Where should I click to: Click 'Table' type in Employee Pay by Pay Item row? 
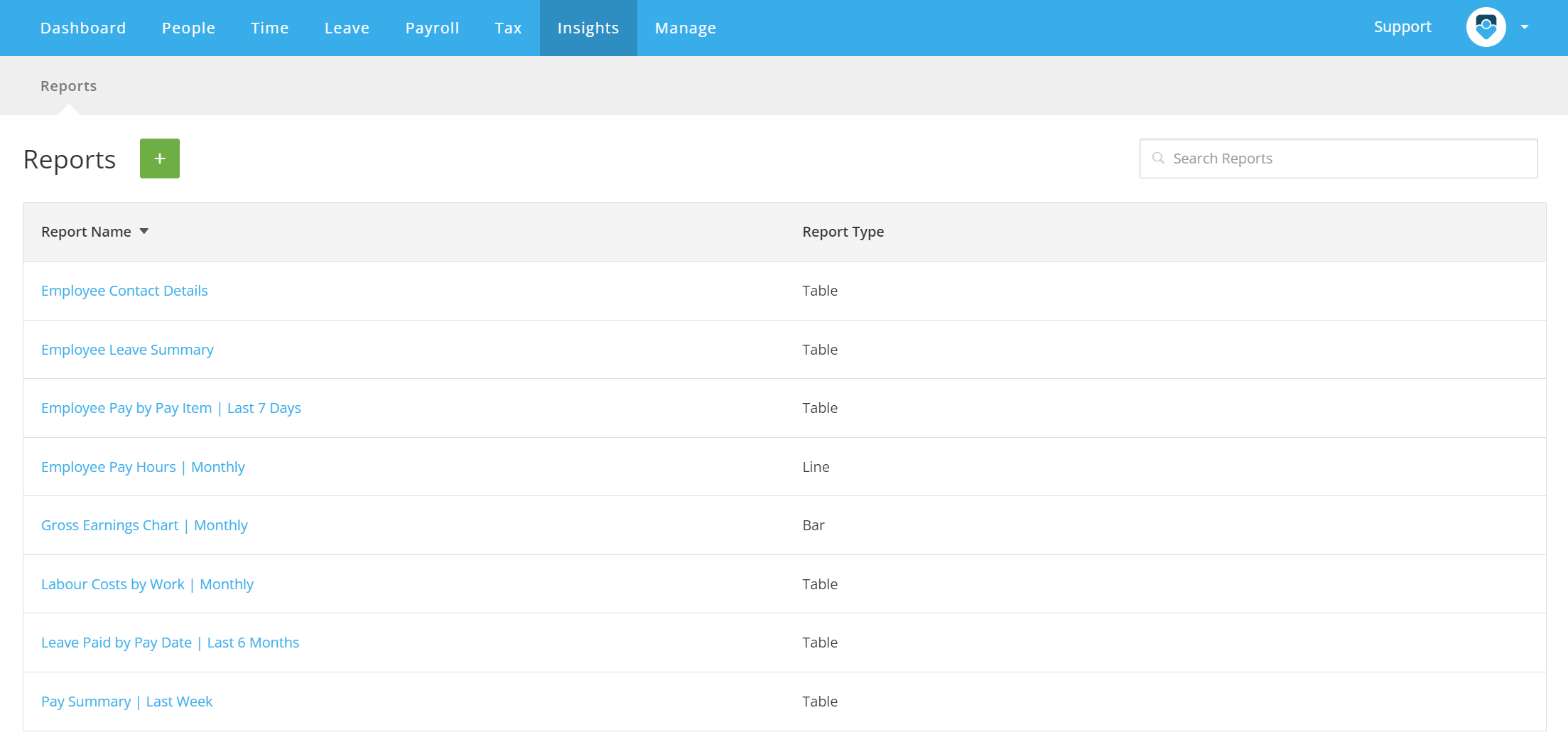pos(820,408)
